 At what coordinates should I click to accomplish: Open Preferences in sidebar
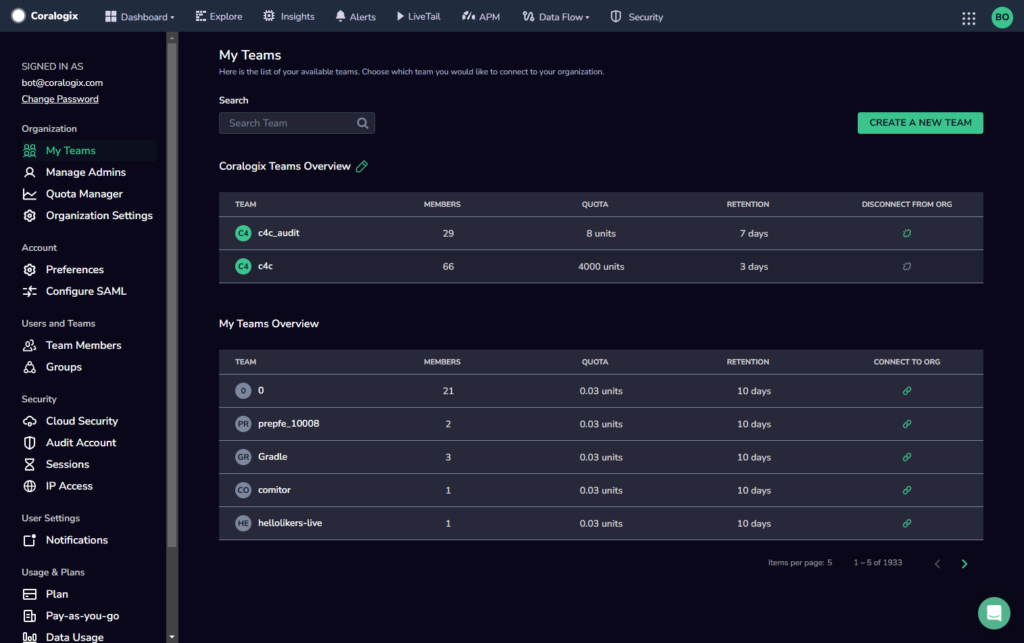point(63,270)
